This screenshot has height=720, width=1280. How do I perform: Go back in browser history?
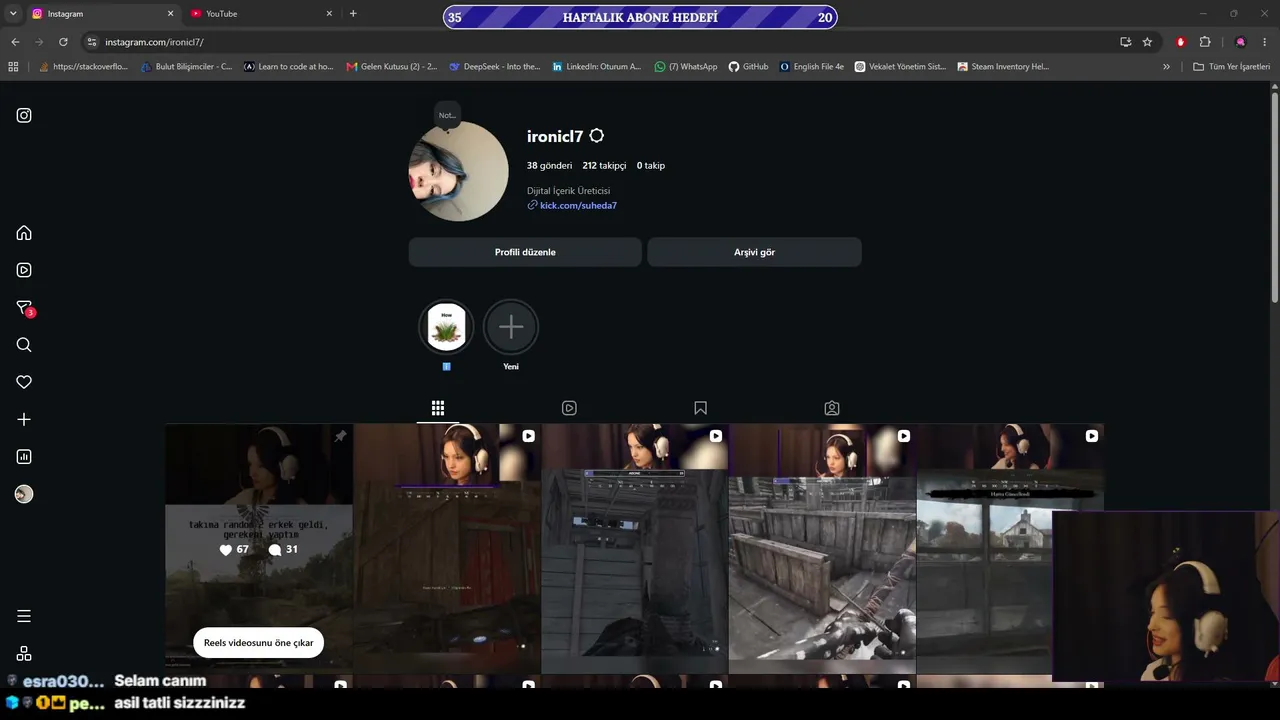click(x=15, y=42)
